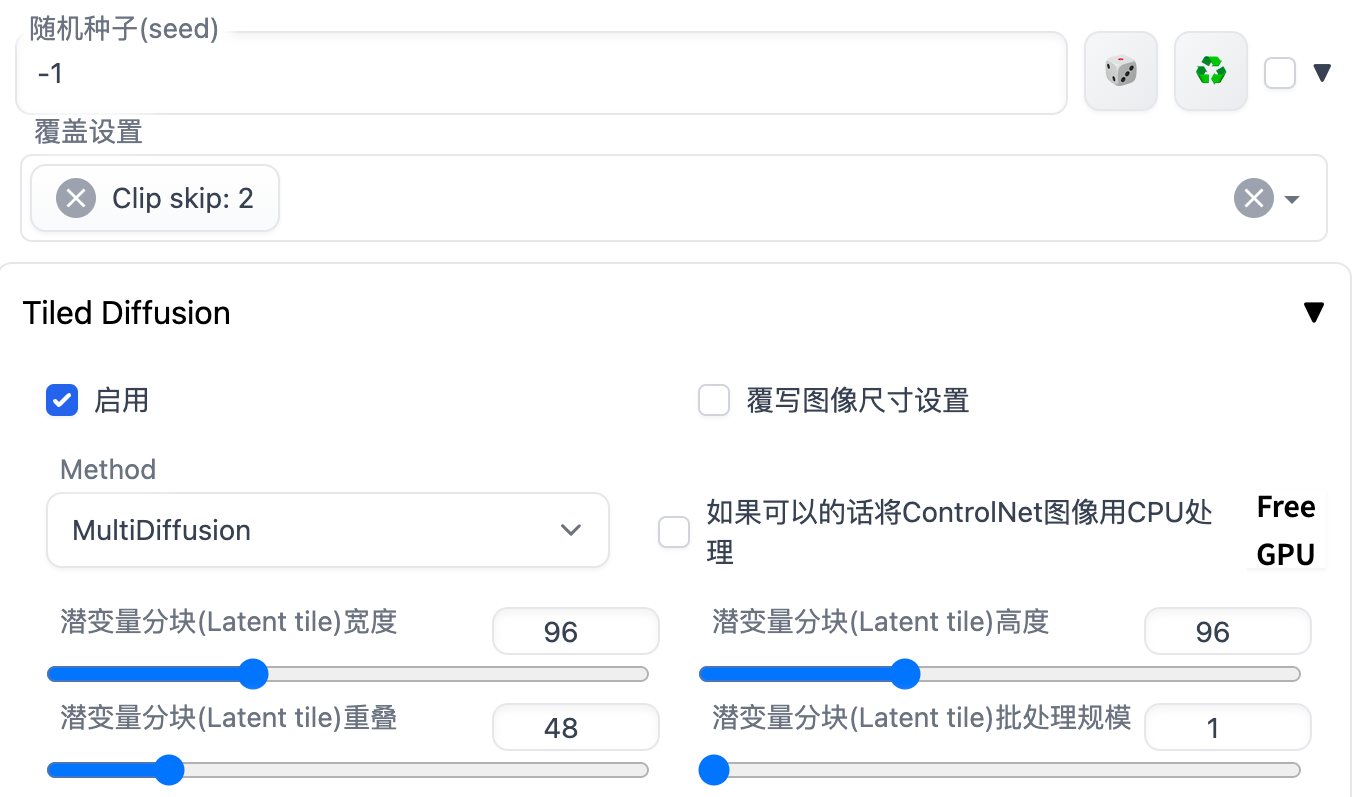The height and width of the screenshot is (797, 1356).
Task: Click the Latent tile width slider handle
Action: pos(254,674)
